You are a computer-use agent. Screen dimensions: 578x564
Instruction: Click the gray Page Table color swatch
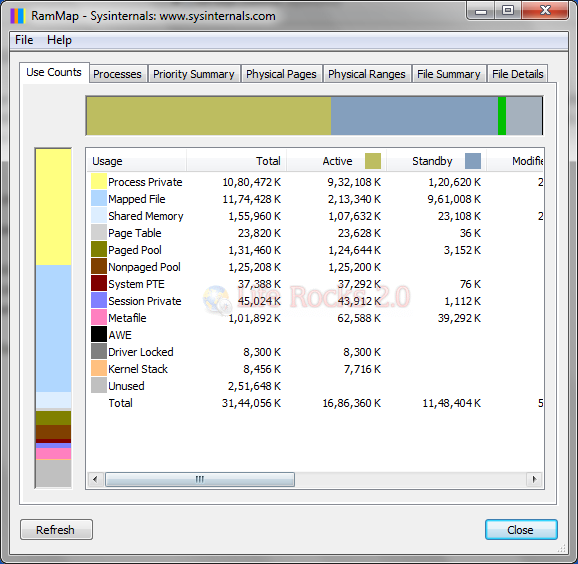tap(99, 233)
